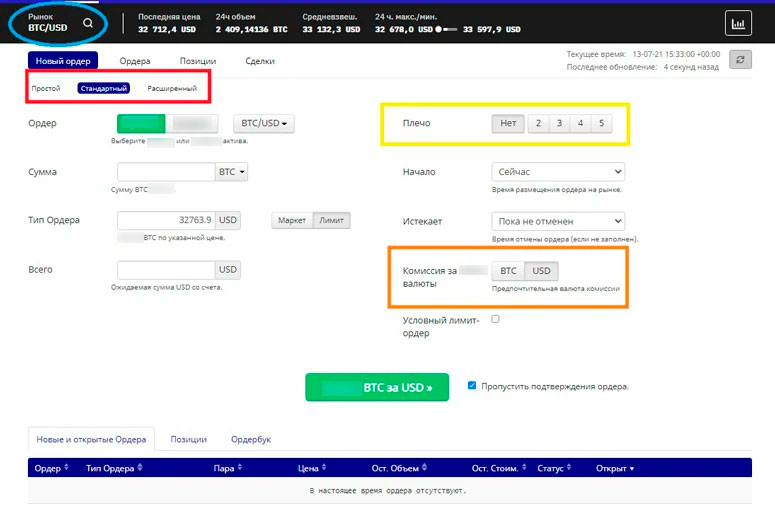Click the refresh update icon

739,61
